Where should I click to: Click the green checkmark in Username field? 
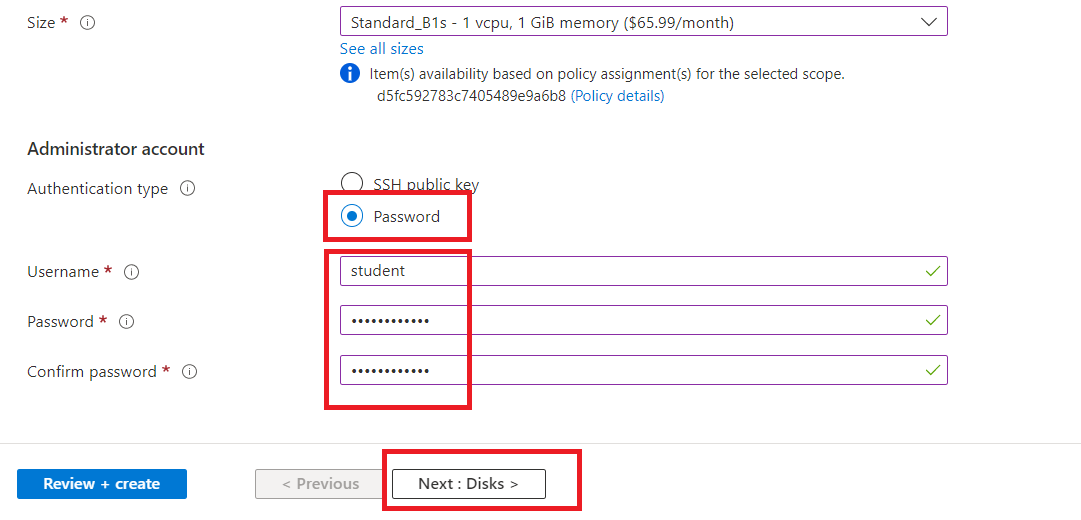[x=932, y=271]
